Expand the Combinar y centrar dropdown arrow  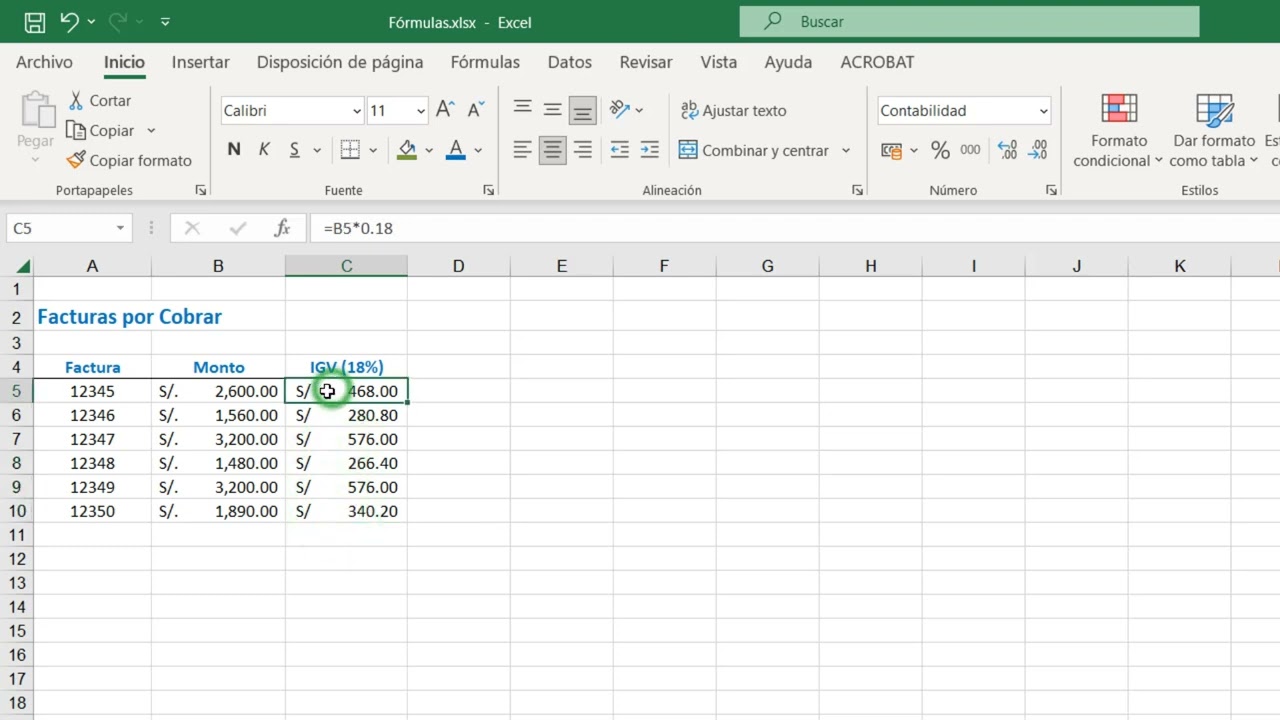(x=846, y=151)
